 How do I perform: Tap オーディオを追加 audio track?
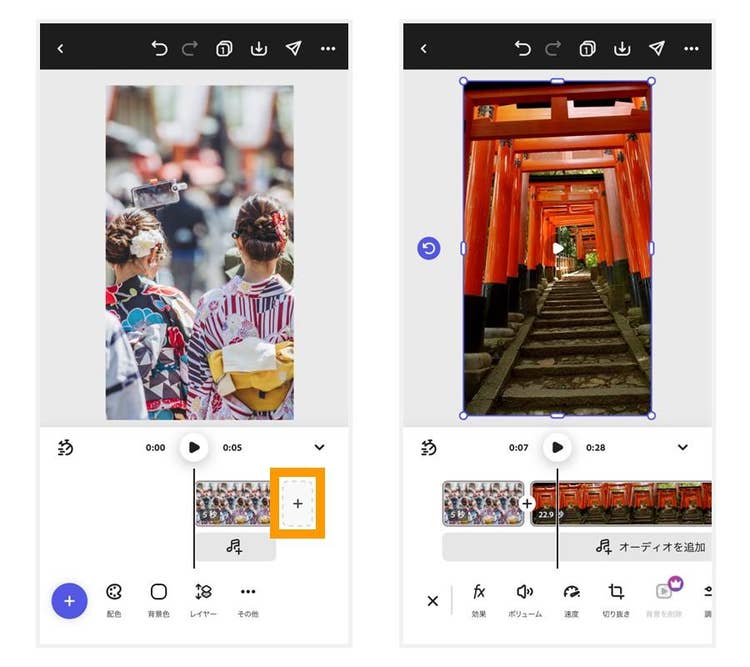click(x=577, y=547)
